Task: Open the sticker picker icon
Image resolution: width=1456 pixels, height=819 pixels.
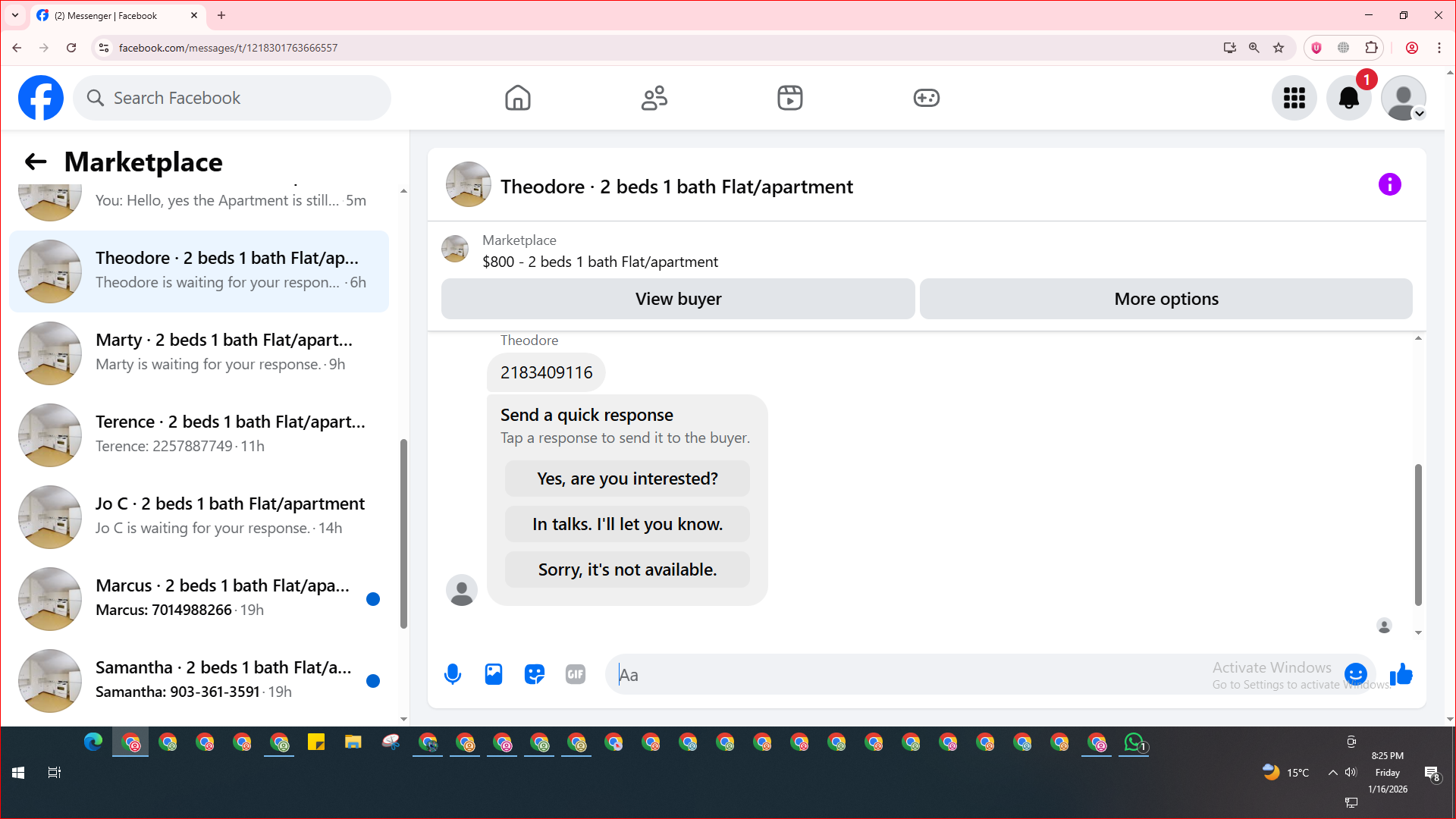Action: [x=535, y=674]
